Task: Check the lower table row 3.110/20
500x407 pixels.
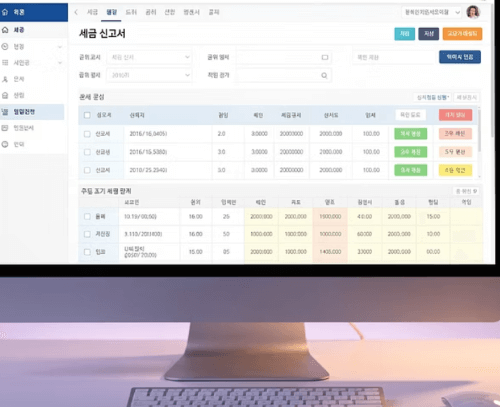Action: click(87, 234)
